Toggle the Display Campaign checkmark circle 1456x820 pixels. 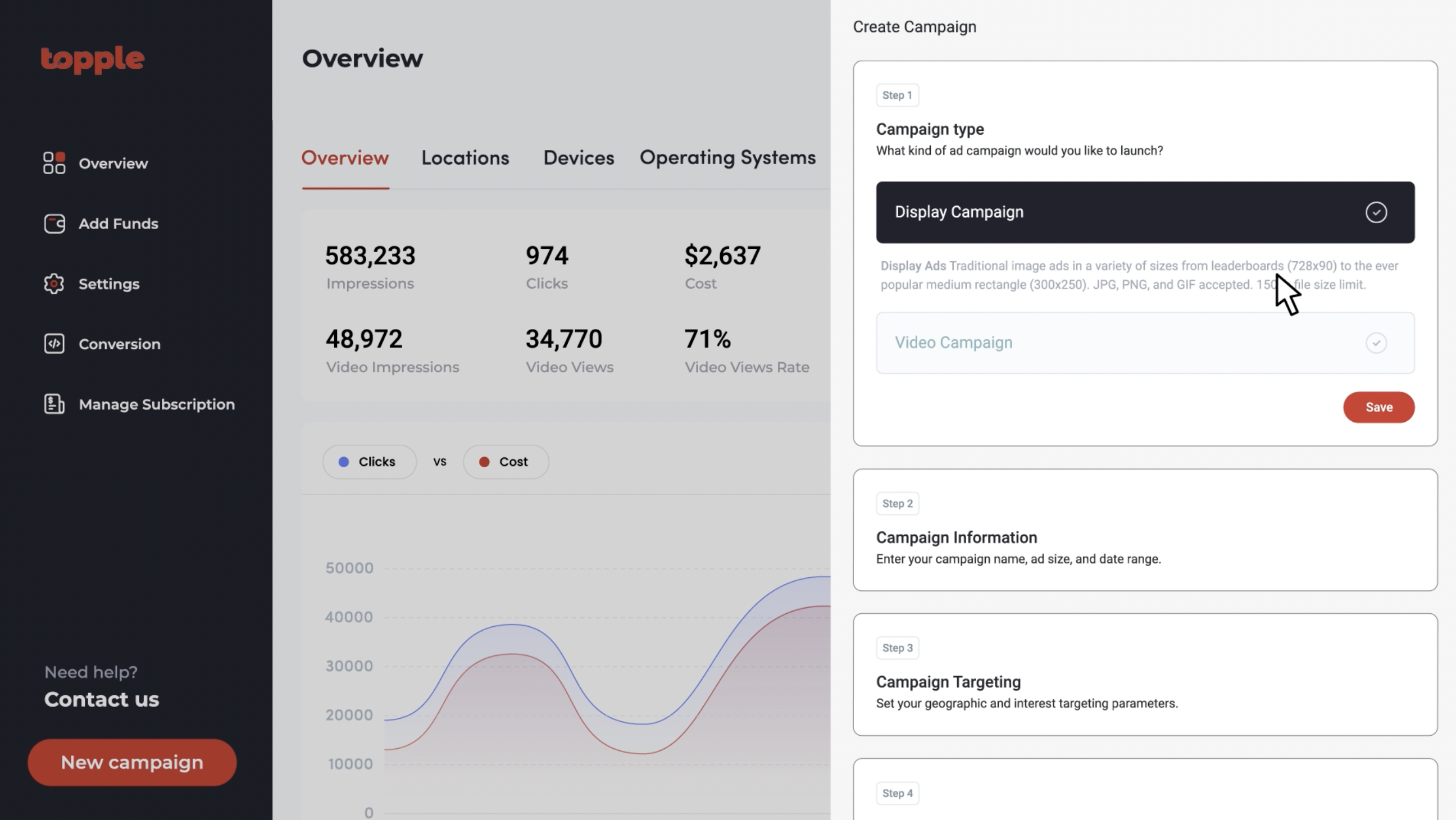(x=1376, y=212)
